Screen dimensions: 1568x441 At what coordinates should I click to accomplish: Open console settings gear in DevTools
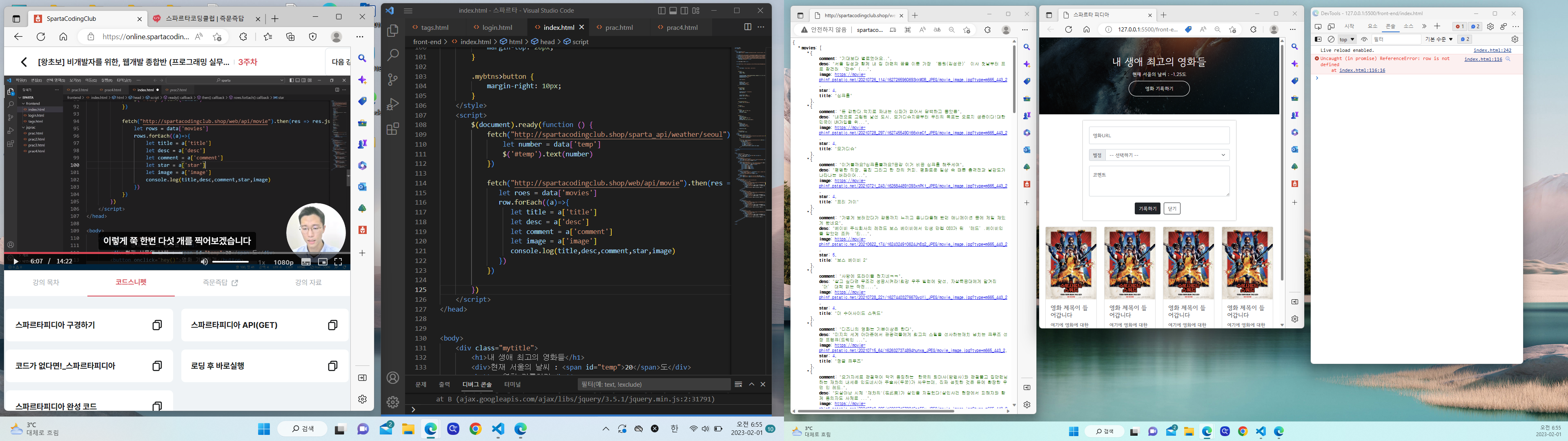click(x=1515, y=40)
